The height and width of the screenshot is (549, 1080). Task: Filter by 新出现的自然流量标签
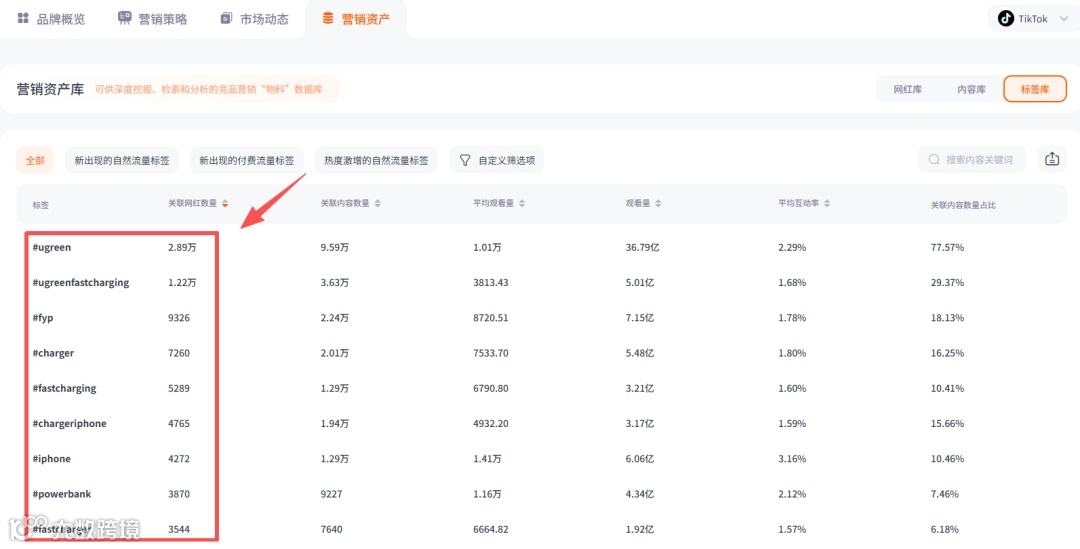[122, 160]
